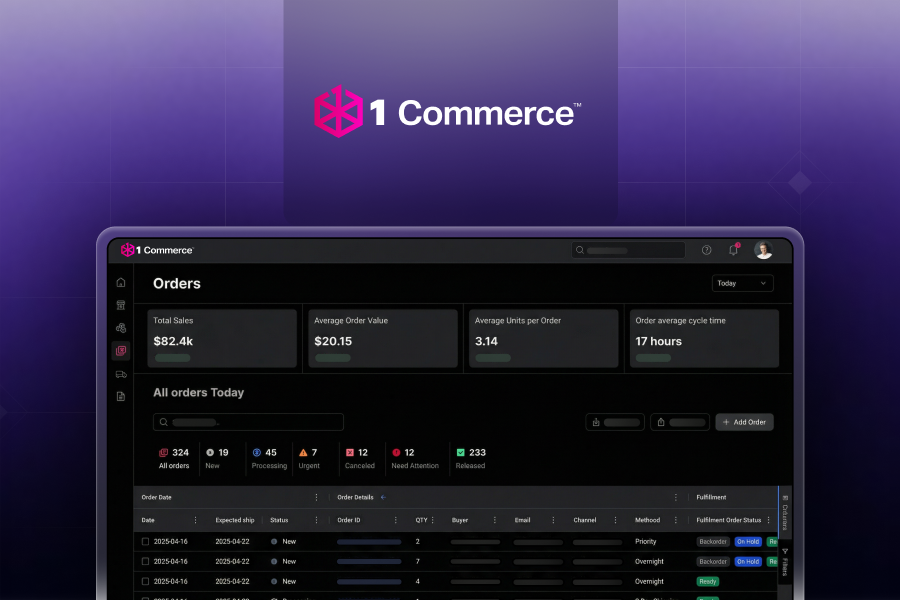This screenshot has height=600, width=900.
Task: Click the Average Units per Order card
Action: click(544, 338)
